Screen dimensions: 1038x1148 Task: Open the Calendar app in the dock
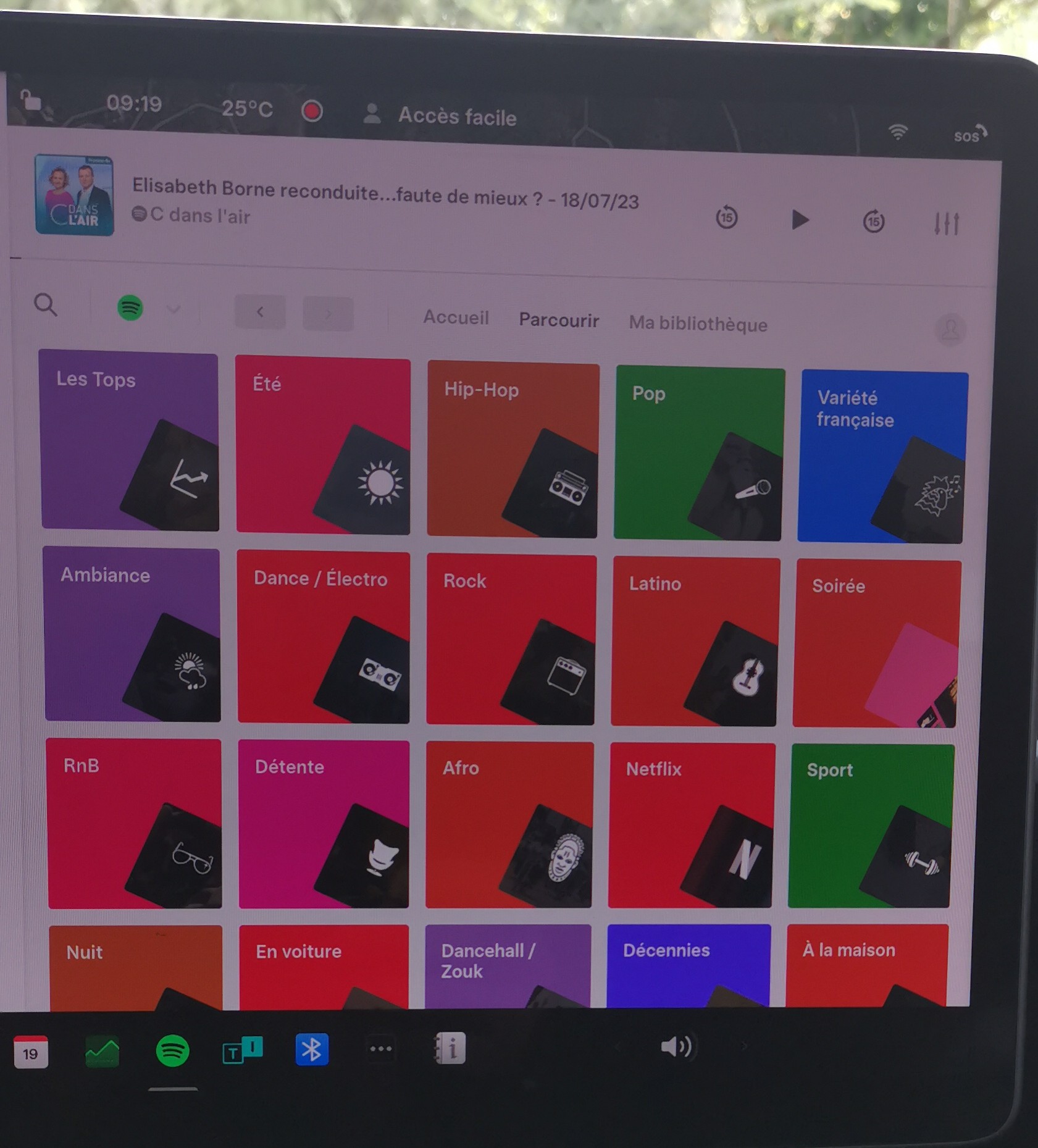30,1052
